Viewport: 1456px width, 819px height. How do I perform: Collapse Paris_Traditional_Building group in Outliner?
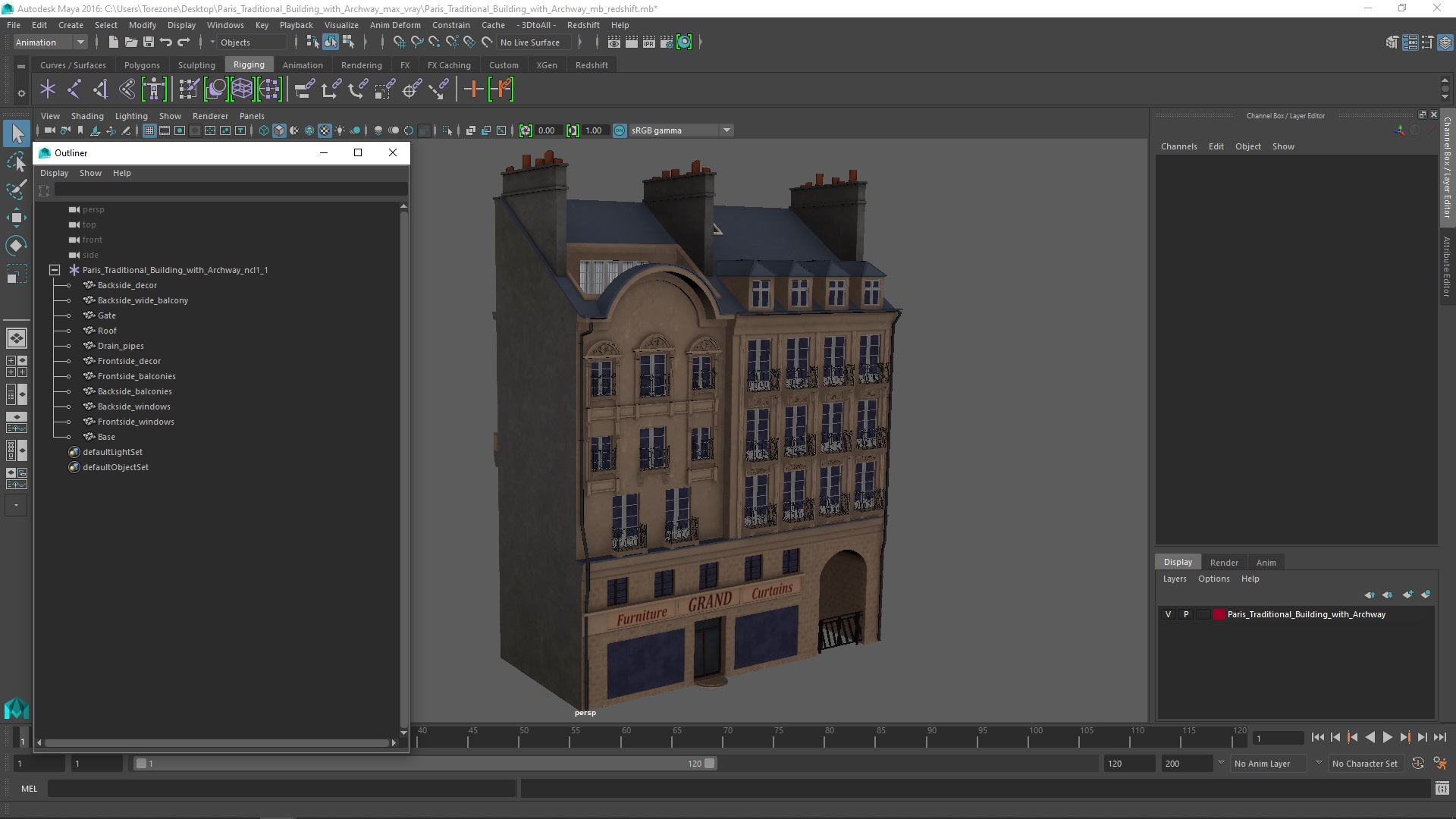(55, 270)
